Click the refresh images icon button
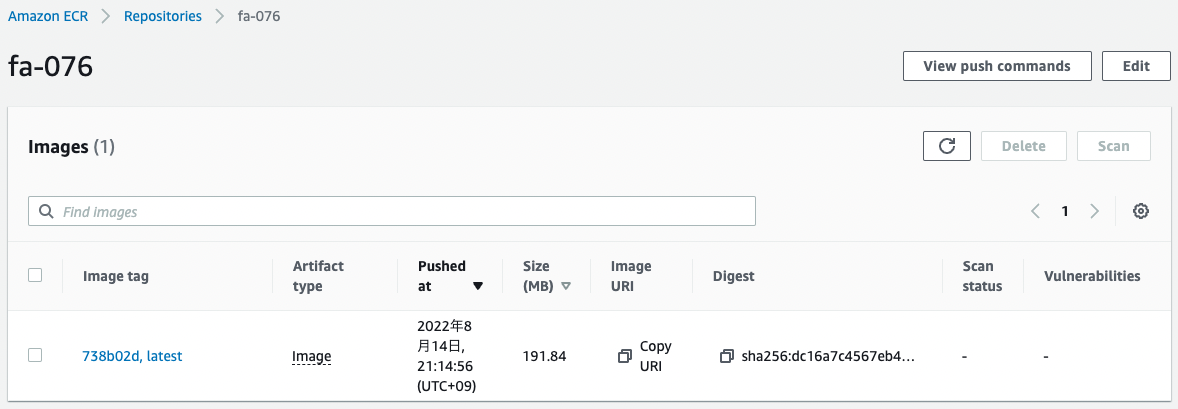The width and height of the screenshot is (1178, 409). pos(946,146)
